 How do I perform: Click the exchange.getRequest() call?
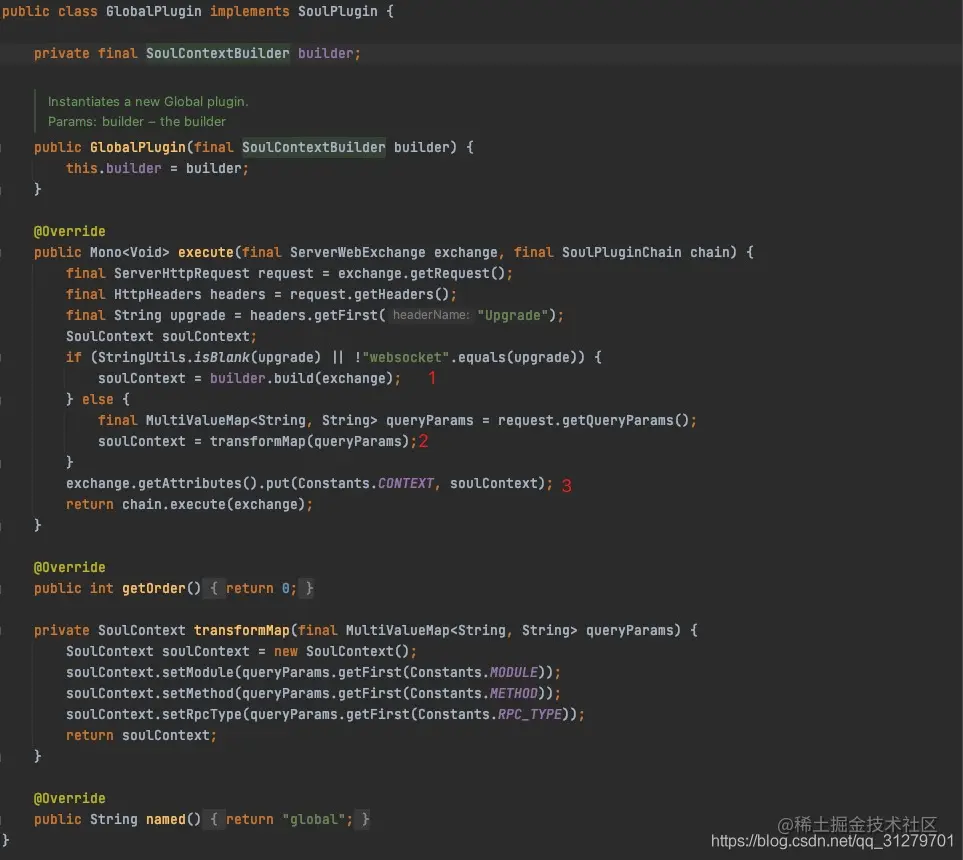(x=422, y=273)
